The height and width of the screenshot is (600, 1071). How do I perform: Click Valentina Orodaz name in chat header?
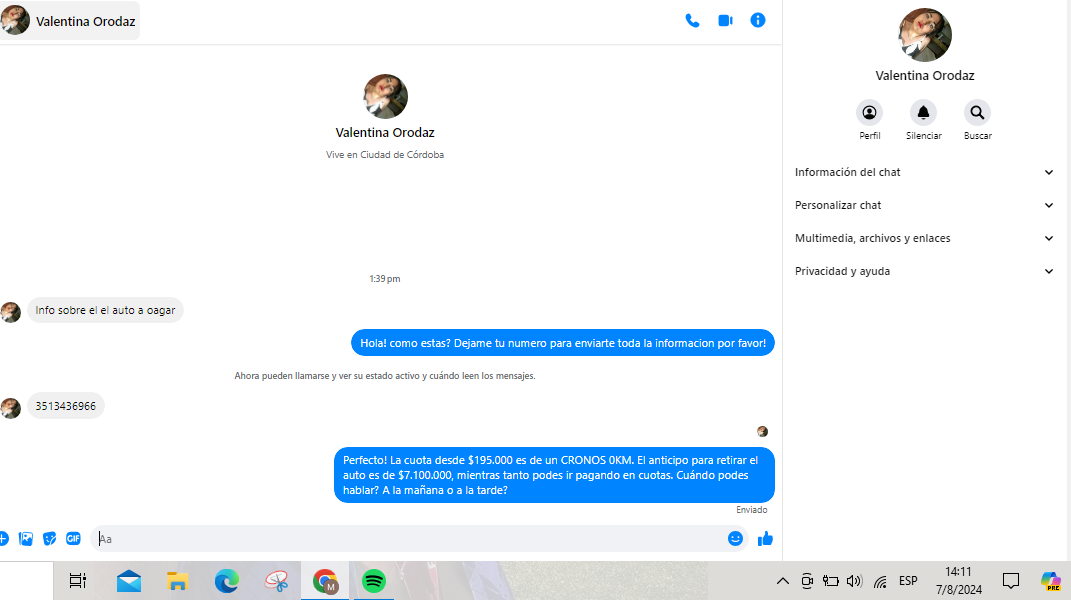click(85, 21)
